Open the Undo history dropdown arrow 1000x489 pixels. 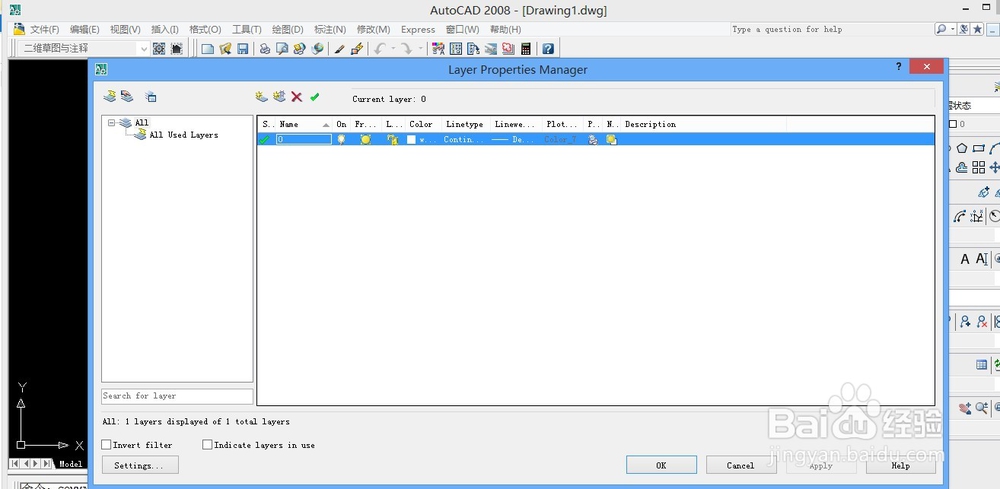pos(393,48)
